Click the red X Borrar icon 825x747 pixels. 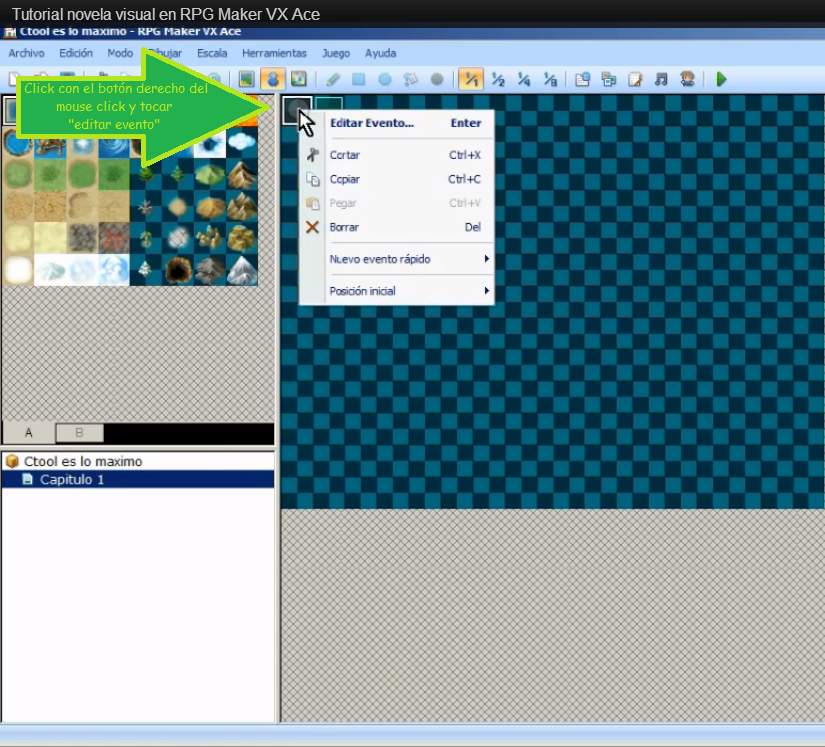point(313,227)
